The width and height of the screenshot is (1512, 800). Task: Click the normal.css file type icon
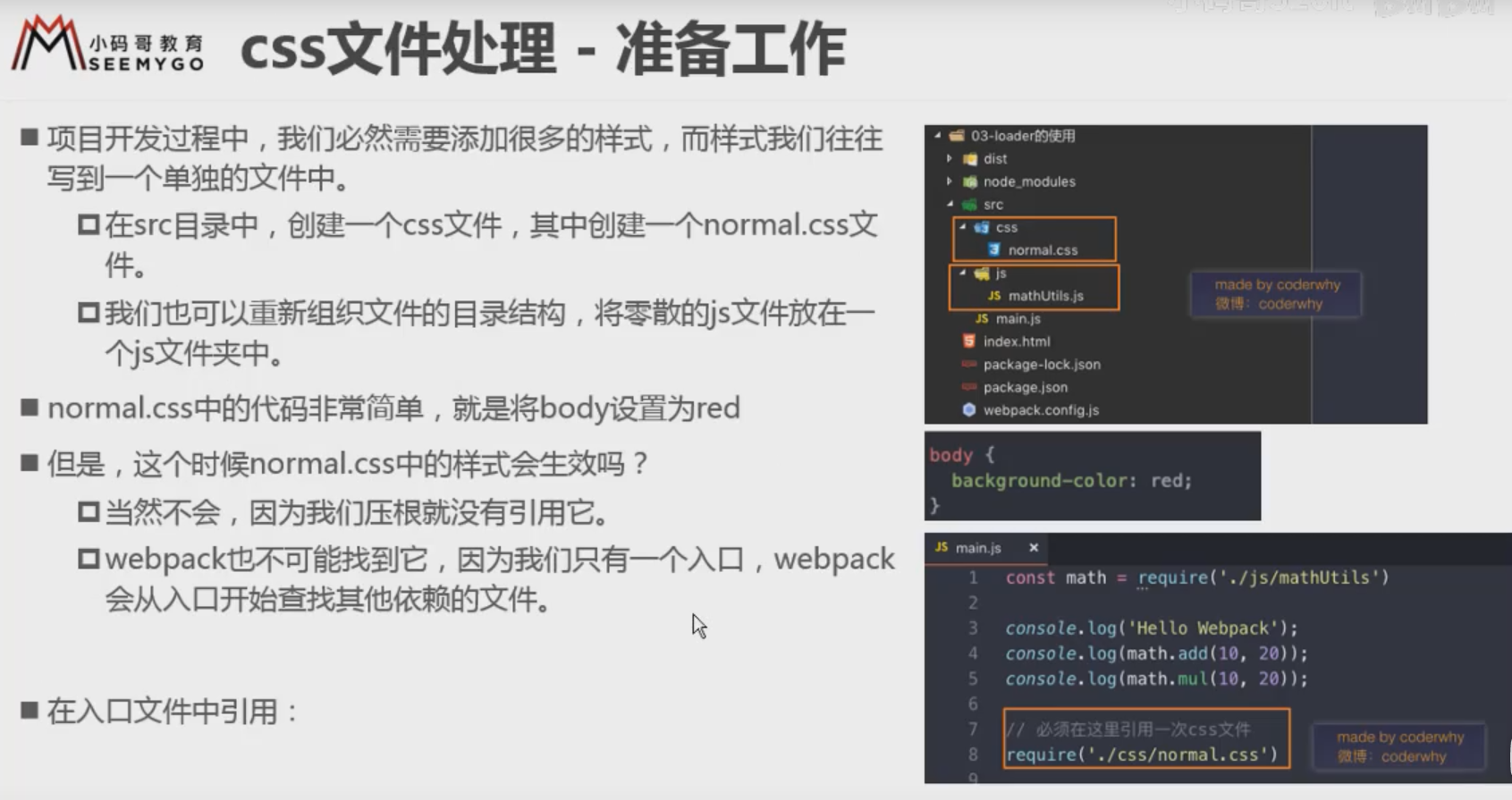click(x=994, y=250)
